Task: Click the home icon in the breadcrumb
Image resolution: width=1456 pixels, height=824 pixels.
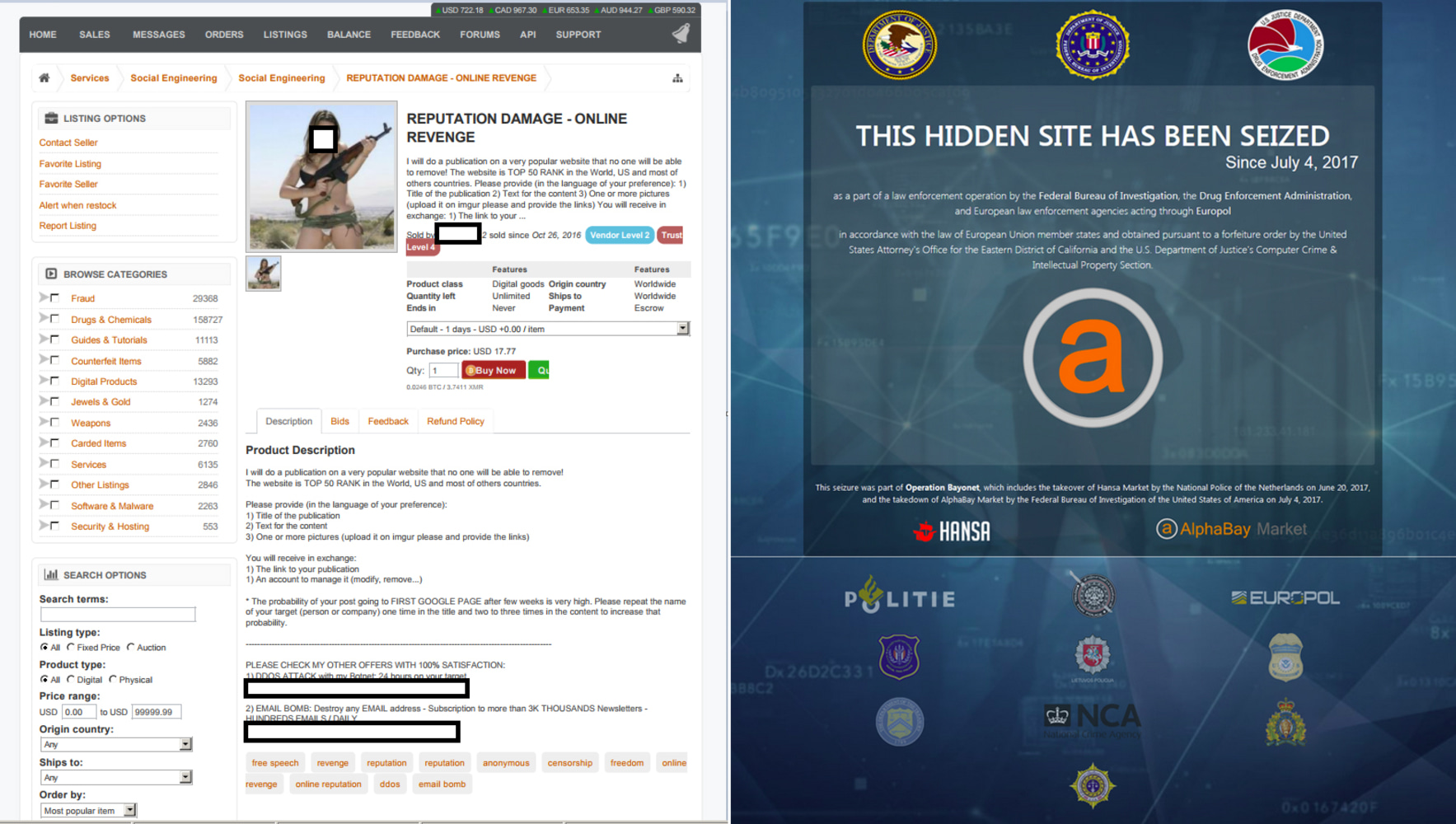Action: tap(44, 78)
